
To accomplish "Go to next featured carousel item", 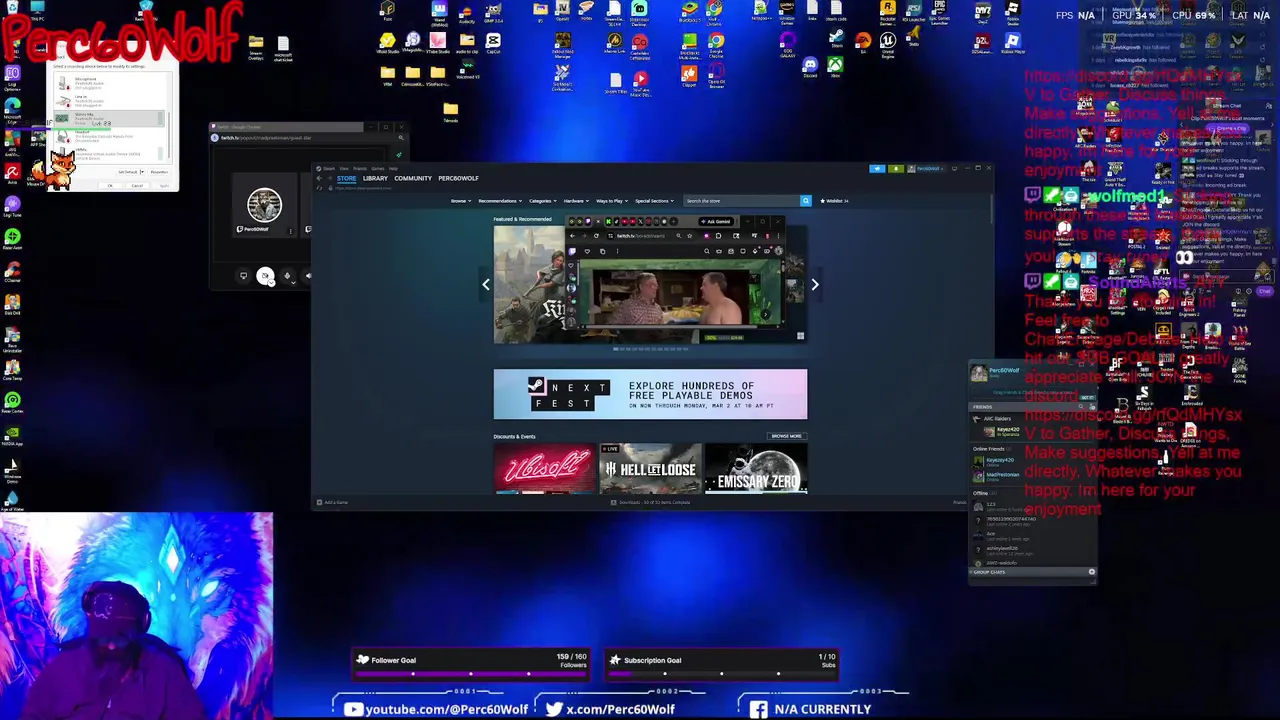I will (815, 285).
